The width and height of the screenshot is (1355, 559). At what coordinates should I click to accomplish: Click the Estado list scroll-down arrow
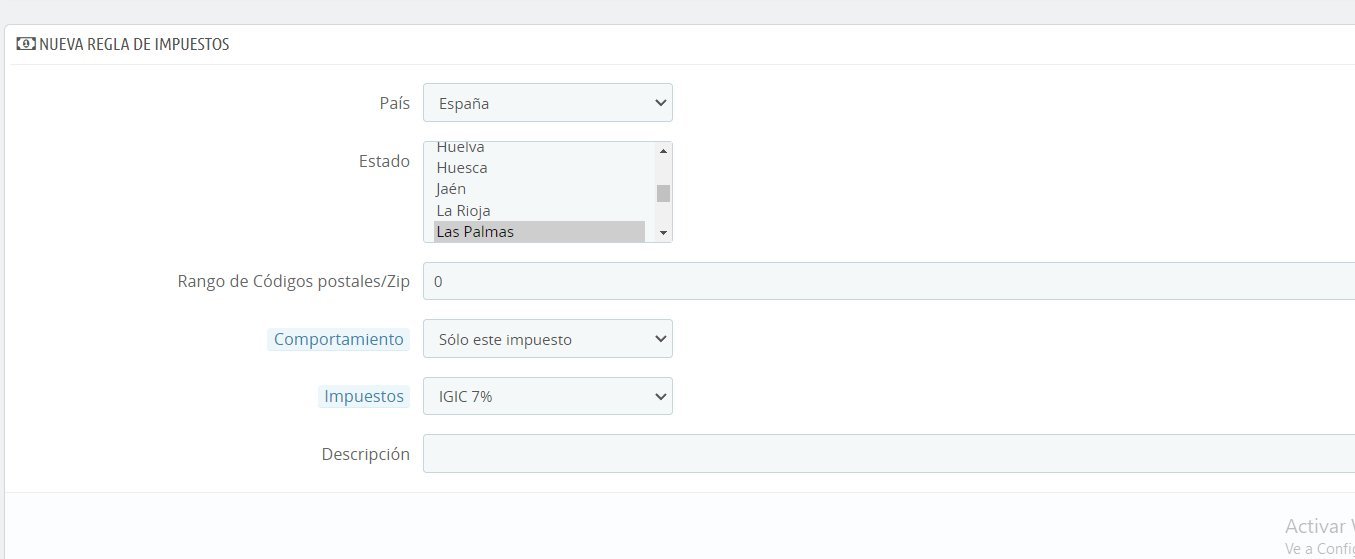[x=663, y=233]
